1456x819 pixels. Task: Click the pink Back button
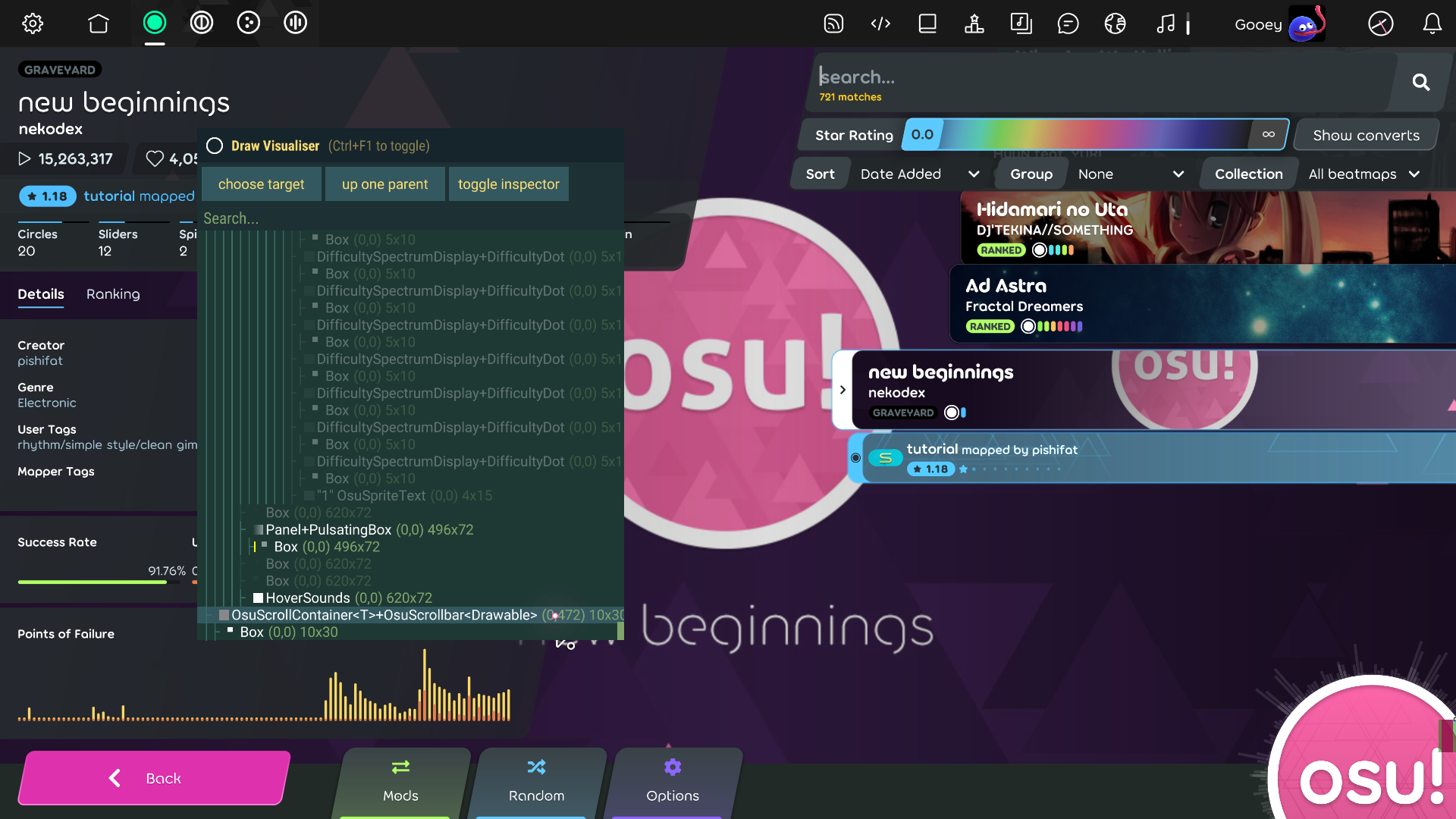click(154, 778)
